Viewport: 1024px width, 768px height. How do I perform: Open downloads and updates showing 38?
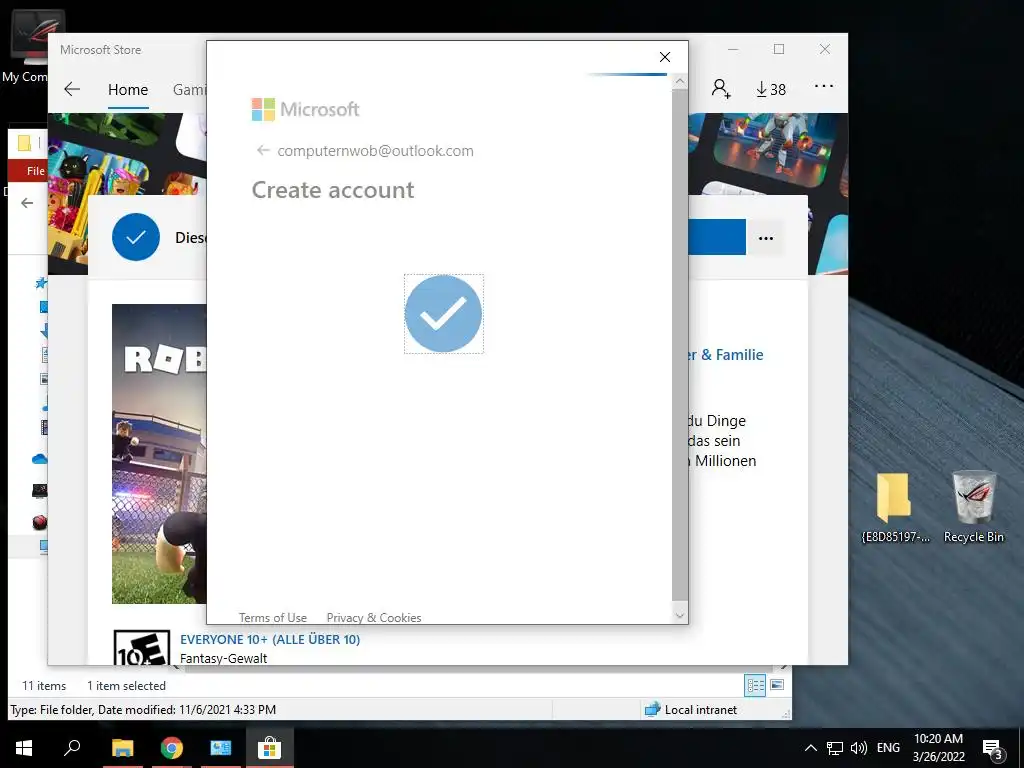771,89
